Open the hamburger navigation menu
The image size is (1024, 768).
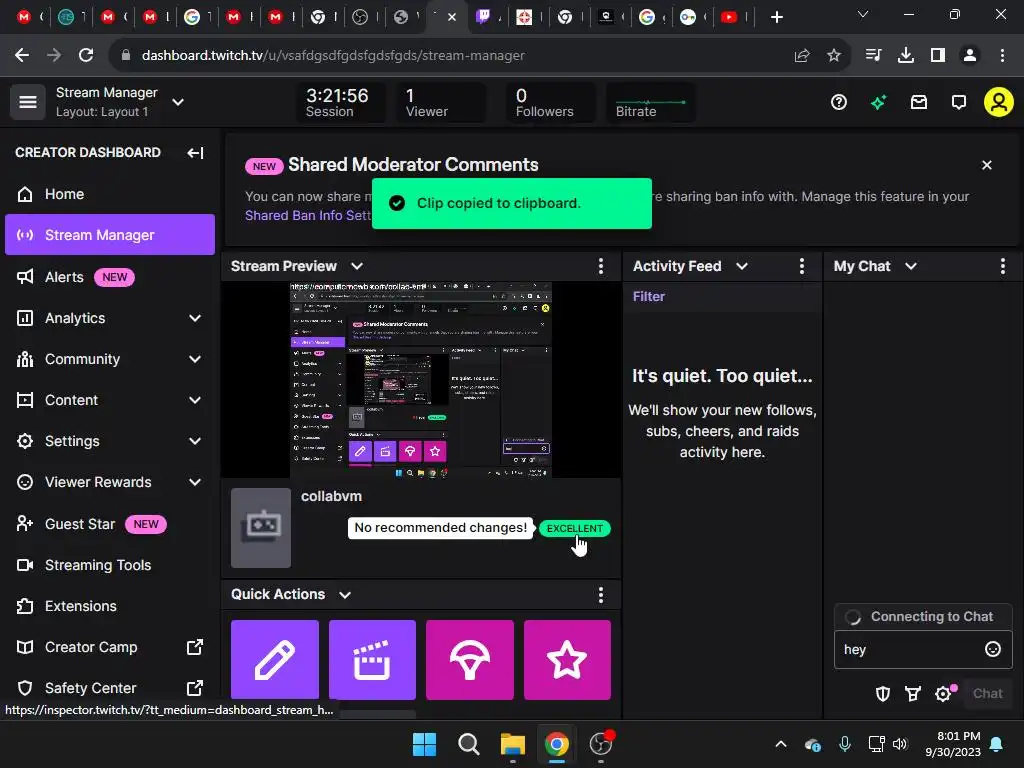(x=27, y=102)
